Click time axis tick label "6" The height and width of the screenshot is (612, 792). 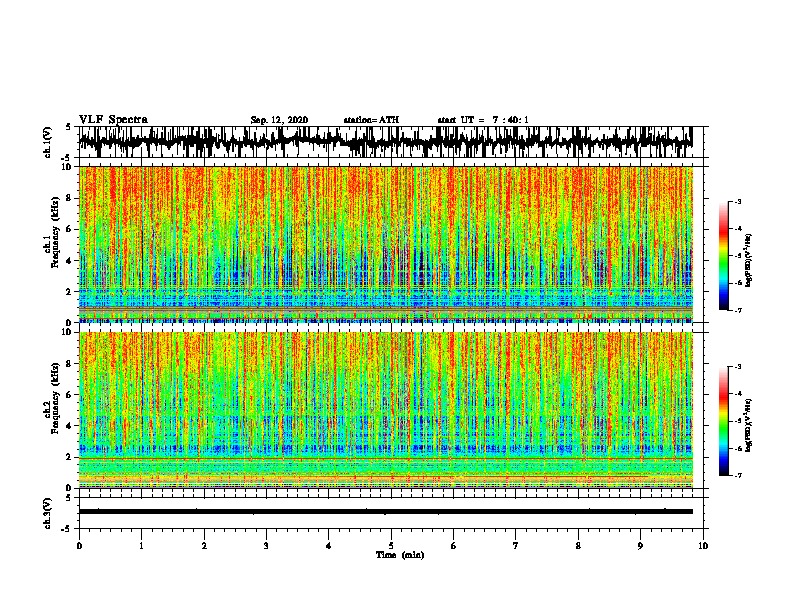pos(453,546)
